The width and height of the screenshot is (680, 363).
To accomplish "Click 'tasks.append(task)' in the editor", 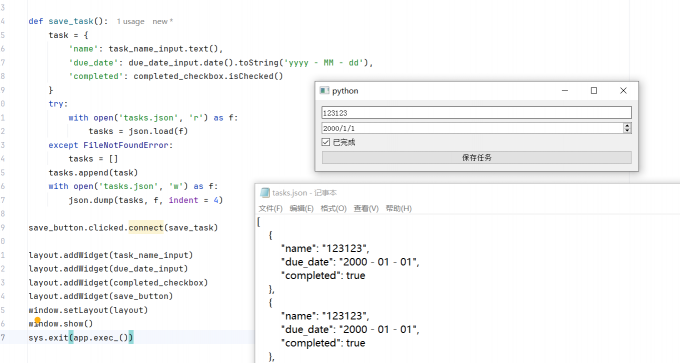I will point(93,173).
